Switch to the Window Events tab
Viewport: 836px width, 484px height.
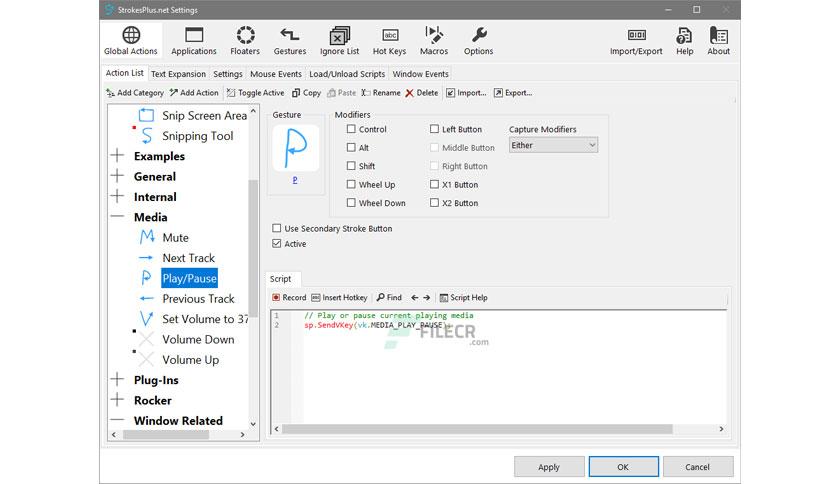[x=421, y=74]
